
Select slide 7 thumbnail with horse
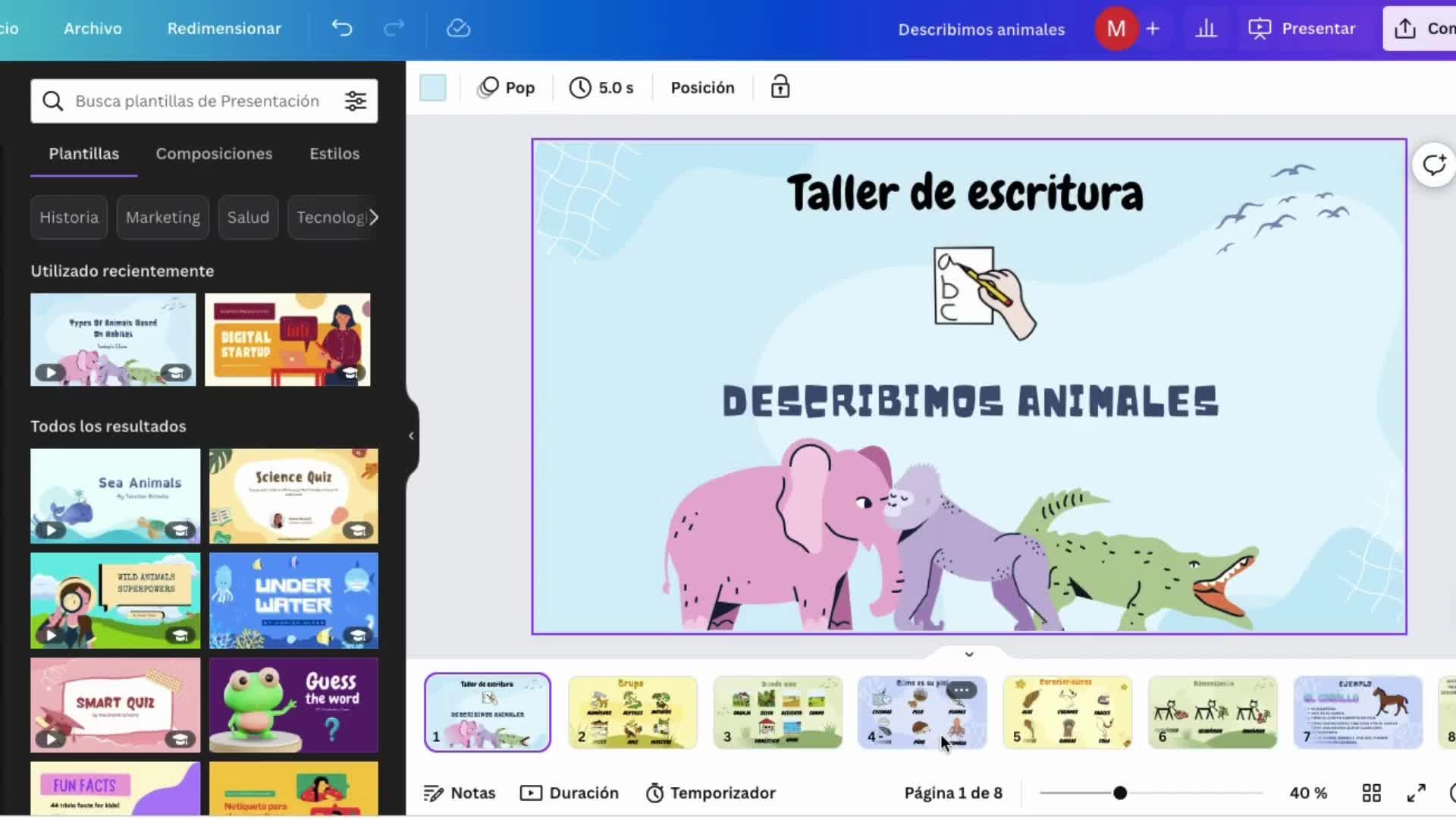point(1357,712)
